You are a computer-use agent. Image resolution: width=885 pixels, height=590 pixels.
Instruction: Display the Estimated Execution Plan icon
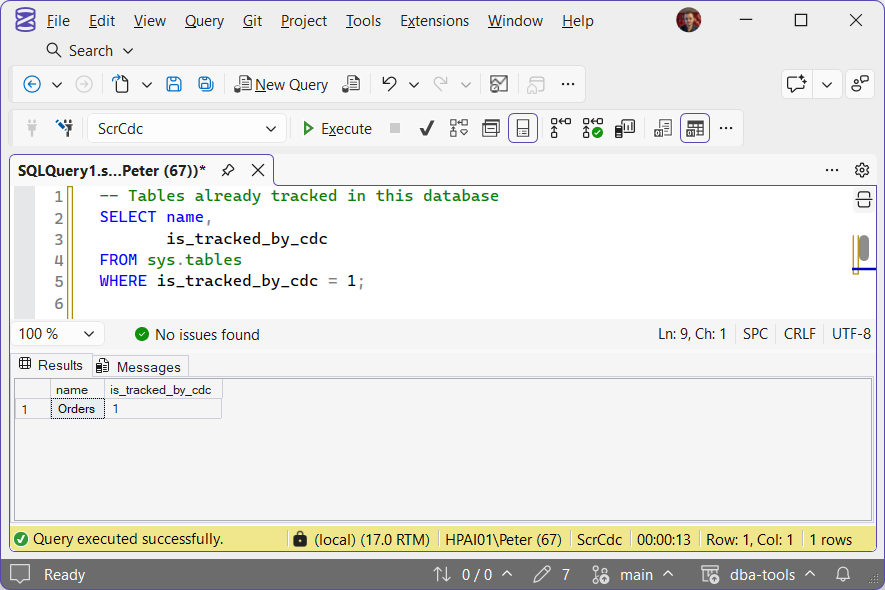(459, 128)
